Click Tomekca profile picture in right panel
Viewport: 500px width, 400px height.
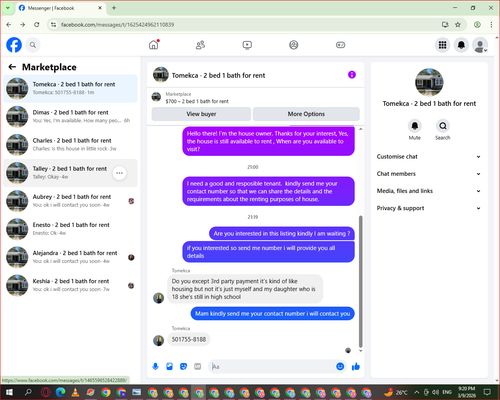point(429,82)
